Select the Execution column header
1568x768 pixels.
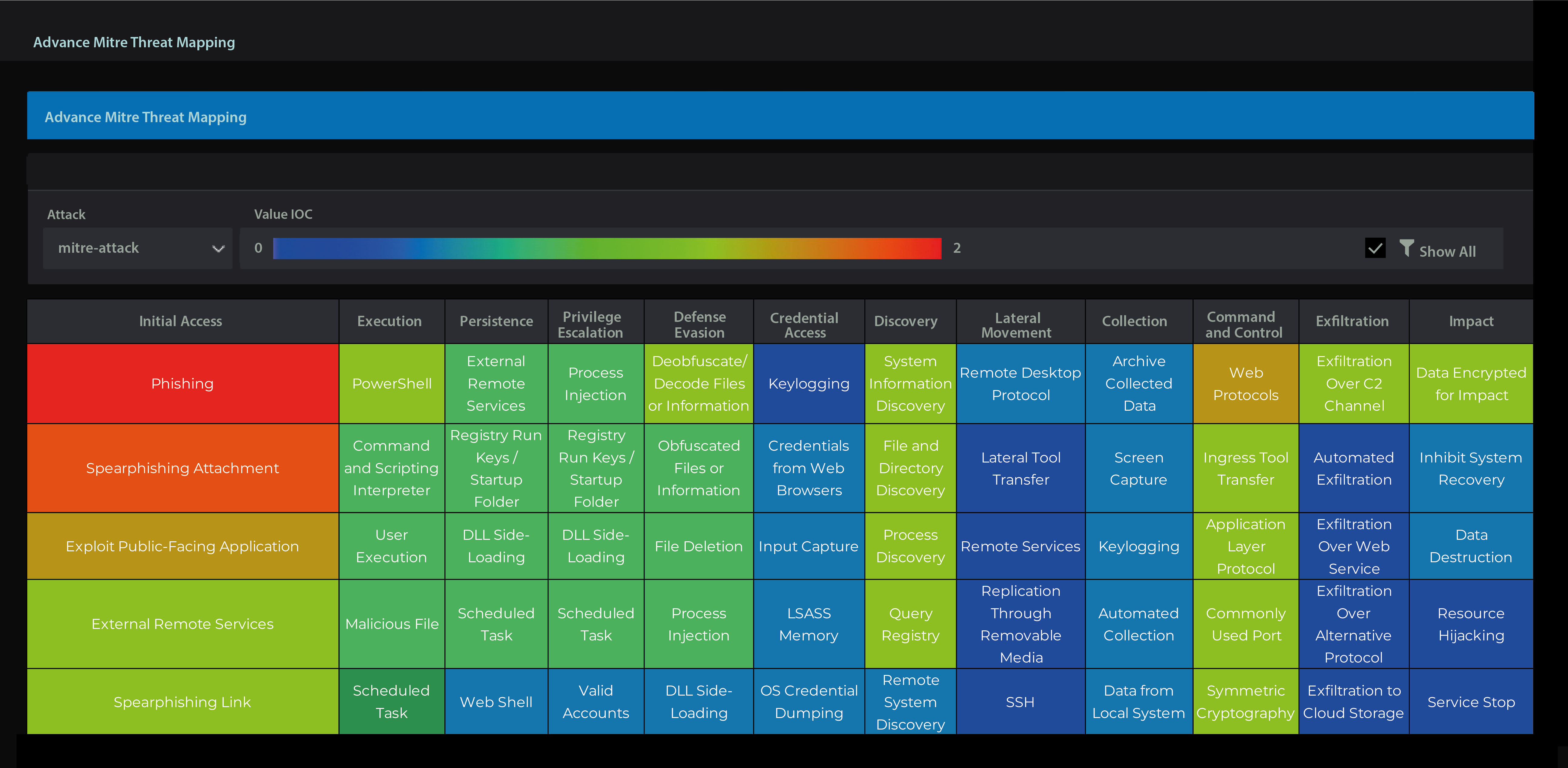tap(391, 321)
